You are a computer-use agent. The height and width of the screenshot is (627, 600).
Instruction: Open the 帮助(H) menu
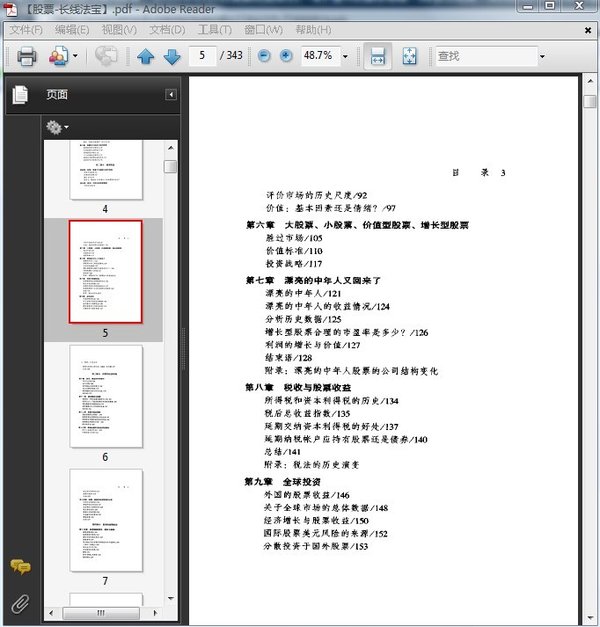click(313, 30)
